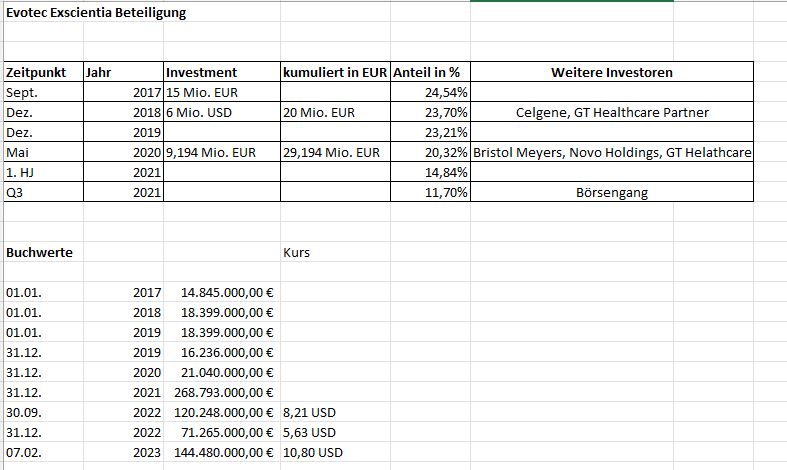This screenshot has height=470, width=787.
Task: Click the 'Sept.' cell
Action: (44, 92)
